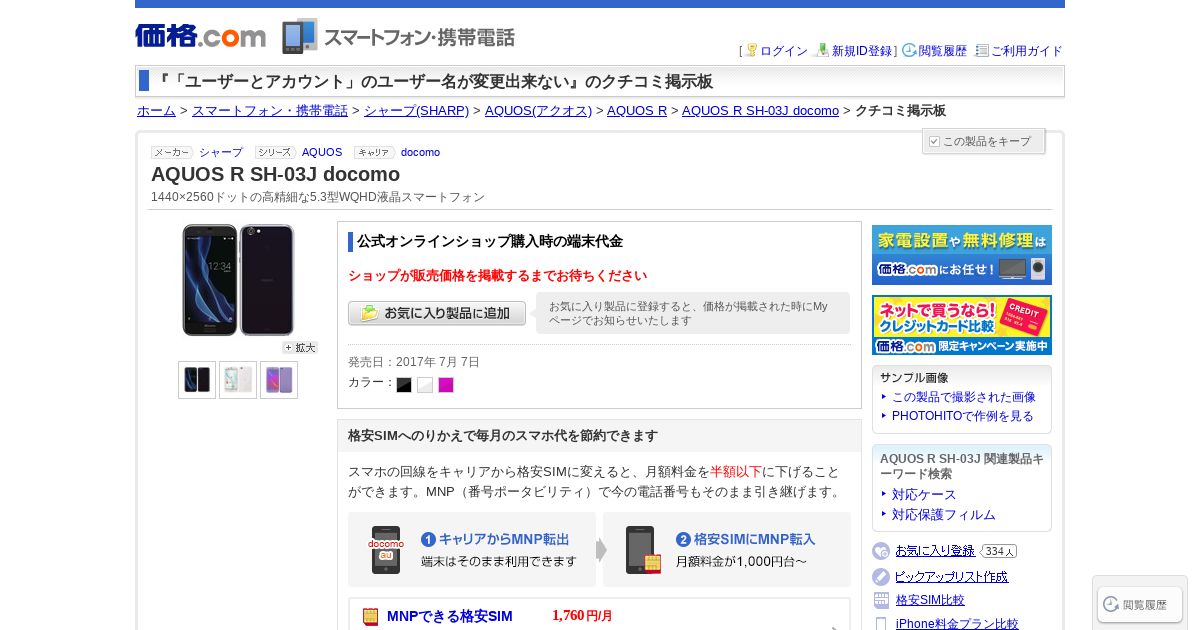Open ご利用ガイド link
1200x630 pixels.
tap(1026, 51)
